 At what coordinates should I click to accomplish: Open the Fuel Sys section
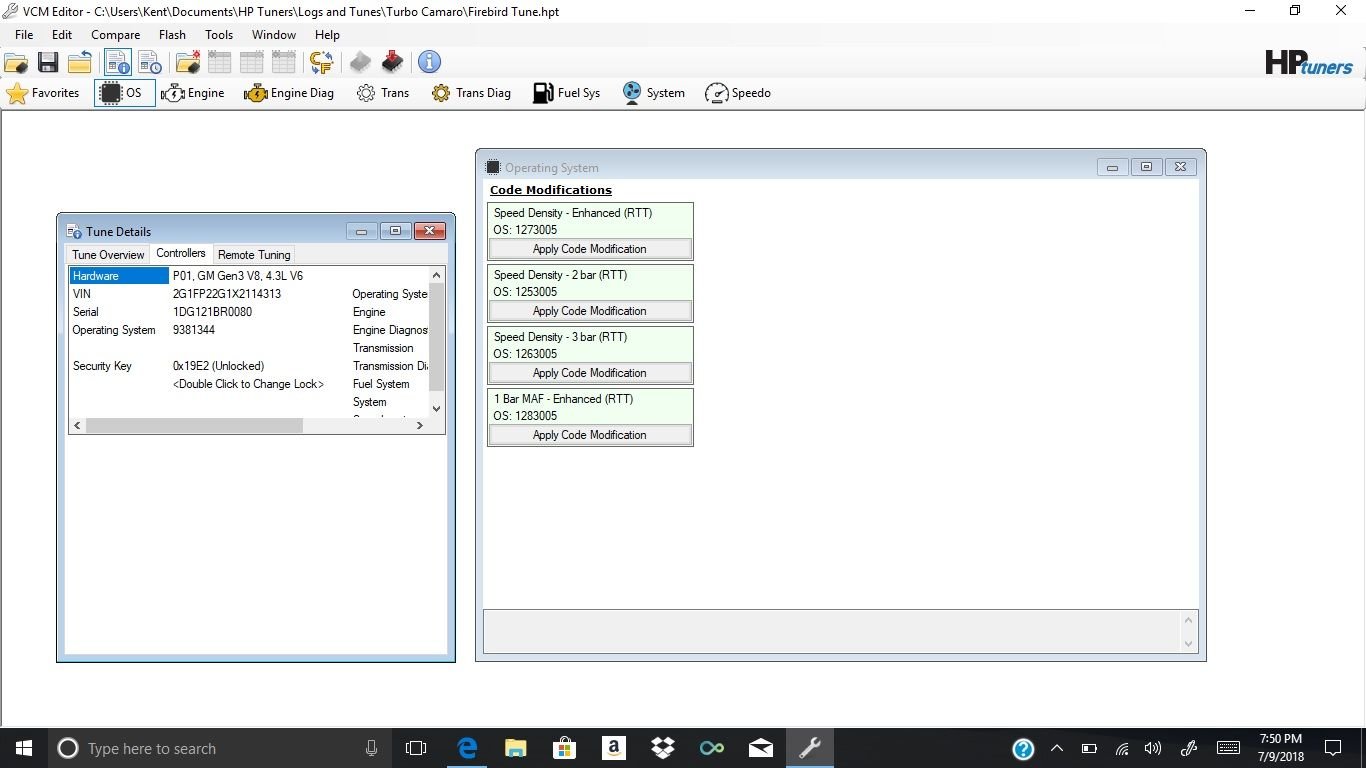[566, 93]
